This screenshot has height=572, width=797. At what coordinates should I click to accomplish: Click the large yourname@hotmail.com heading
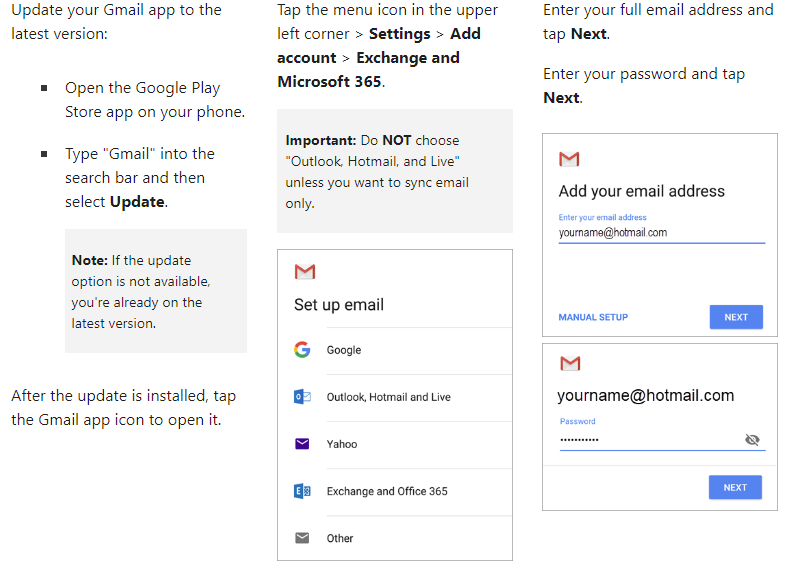646,396
